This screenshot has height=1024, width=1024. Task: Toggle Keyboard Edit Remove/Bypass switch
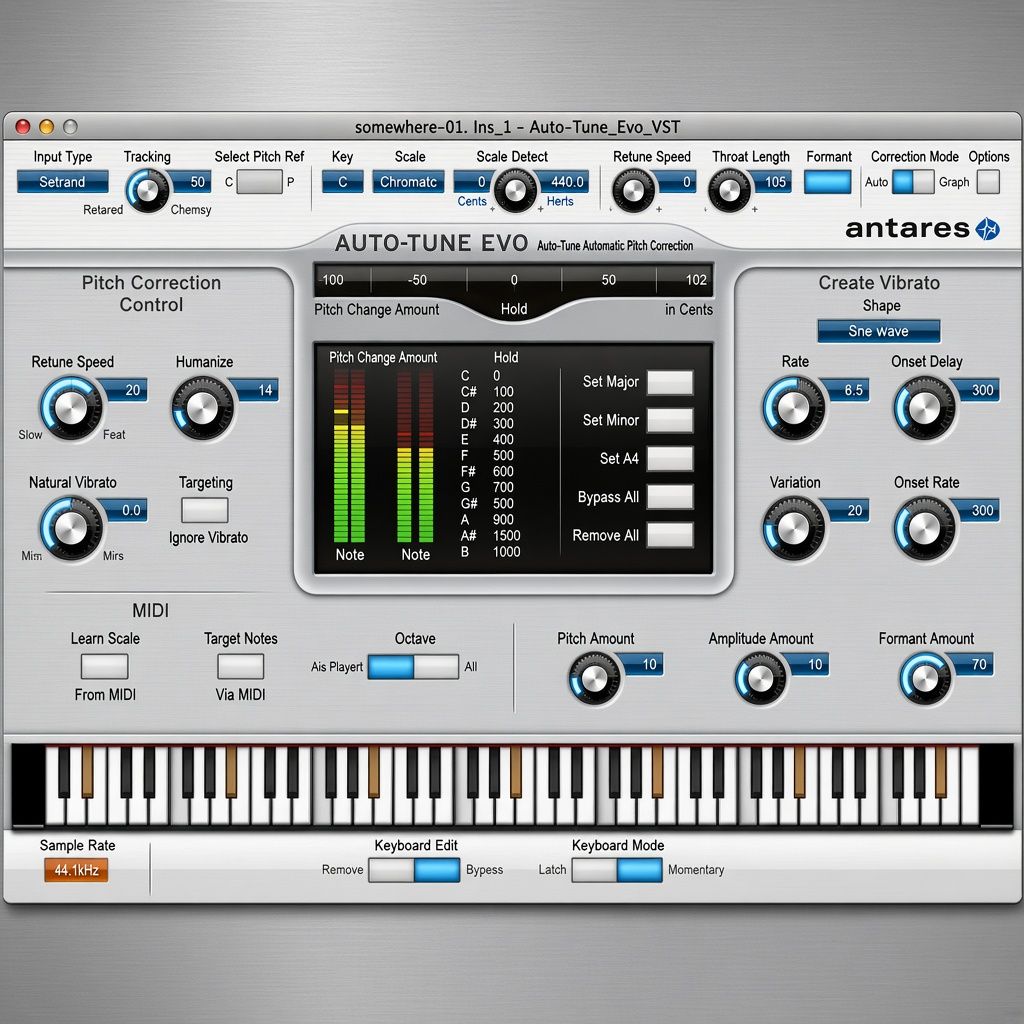414,870
